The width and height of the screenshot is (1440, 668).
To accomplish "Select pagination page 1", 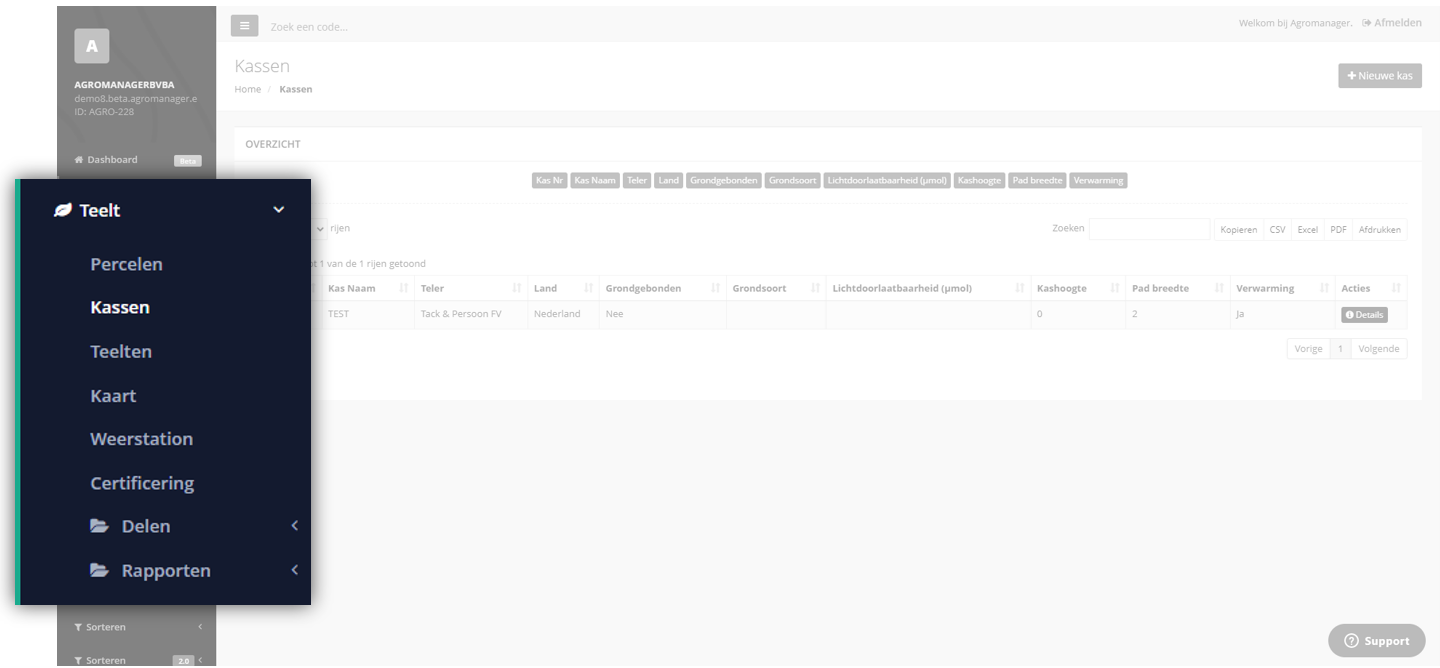I will [1340, 349].
